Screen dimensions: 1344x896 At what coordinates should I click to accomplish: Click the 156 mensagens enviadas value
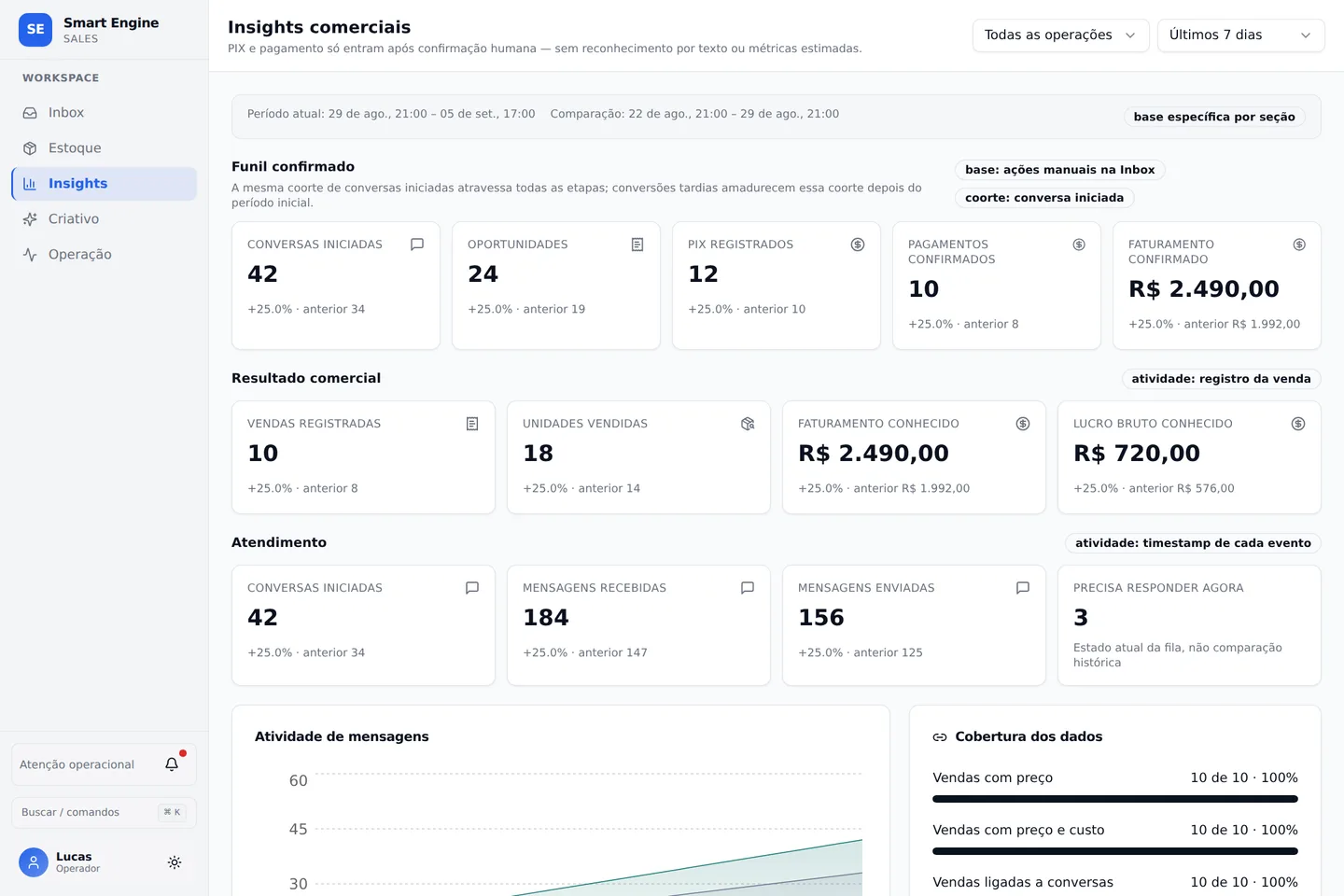click(821, 618)
